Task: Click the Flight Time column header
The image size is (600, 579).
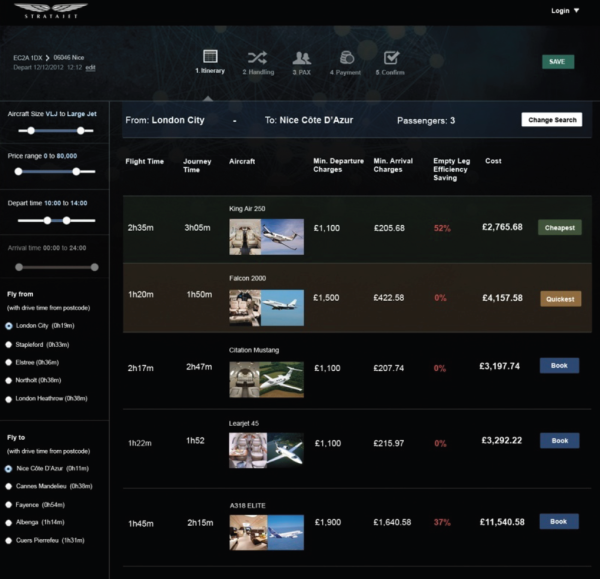Action: tap(145, 161)
